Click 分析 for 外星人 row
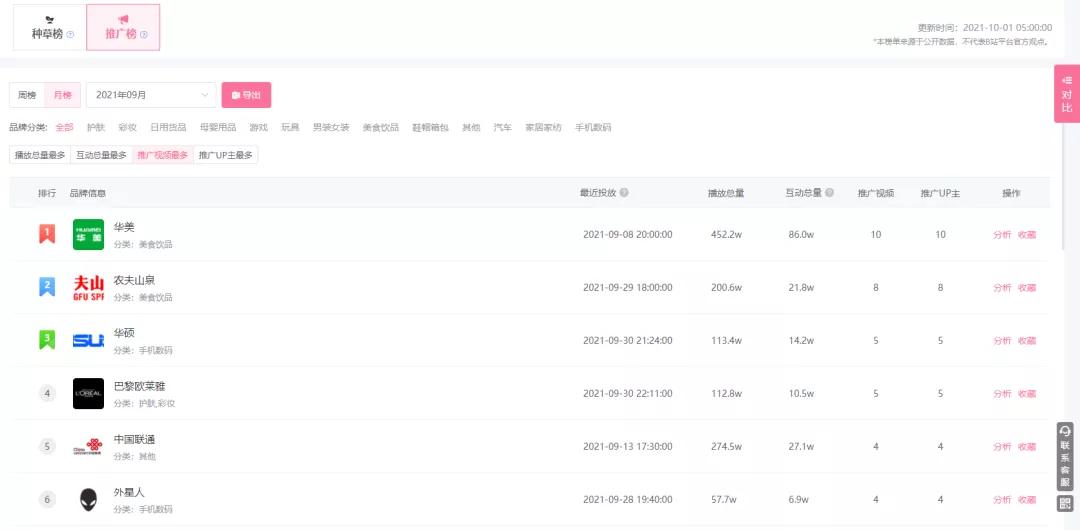This screenshot has height=530, width=1080. pos(1002,500)
